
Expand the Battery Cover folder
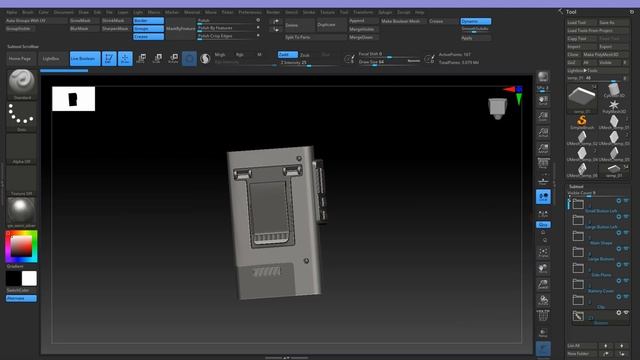(578, 284)
